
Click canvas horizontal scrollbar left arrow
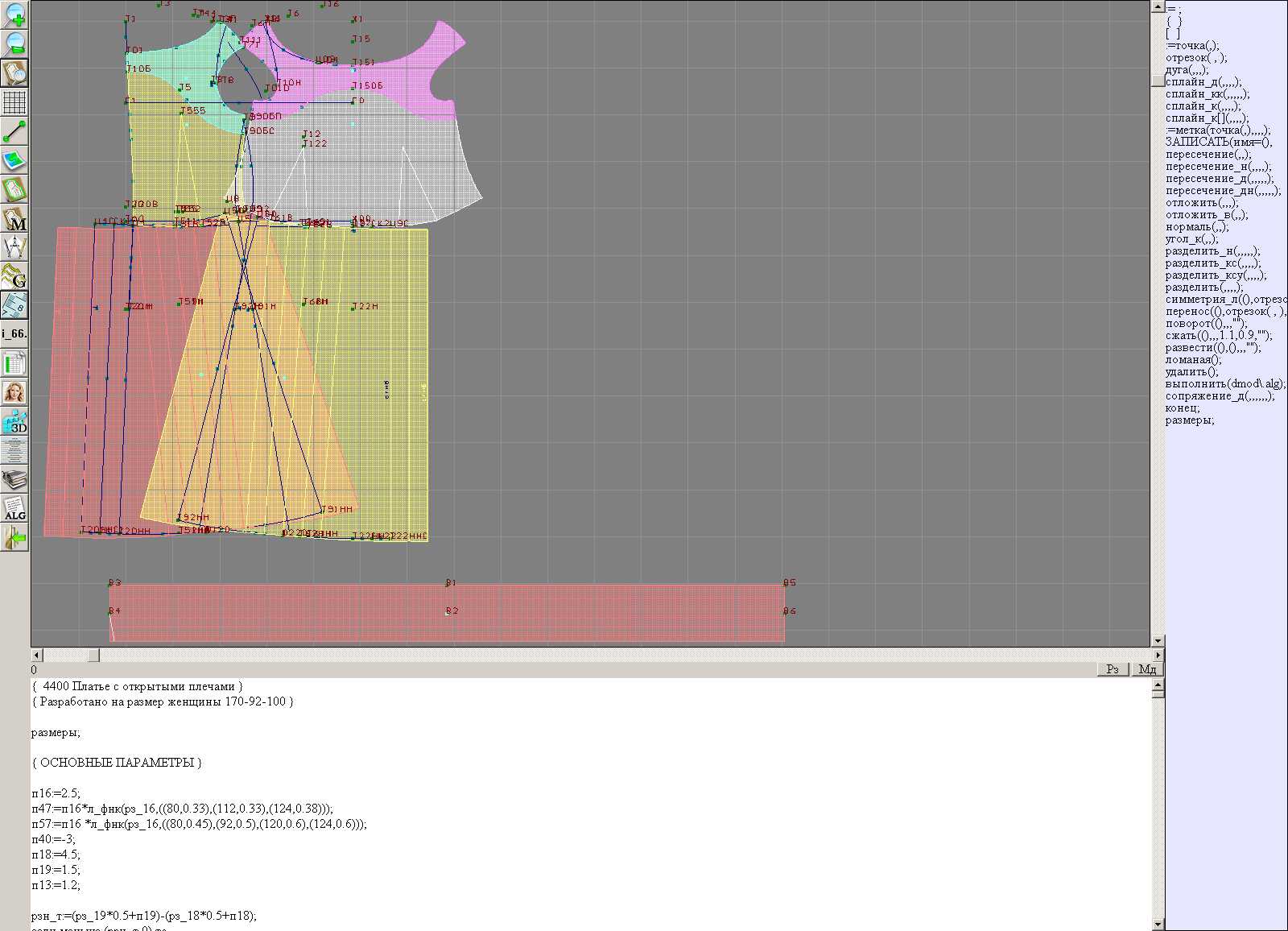coord(36,656)
